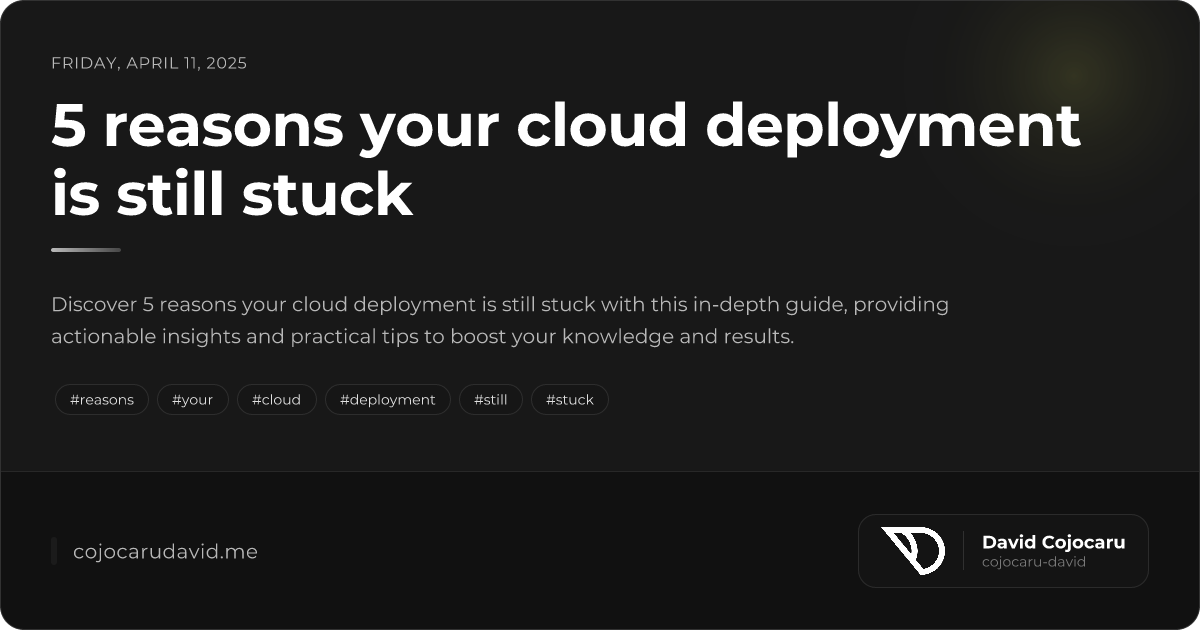
Task: Select the #cloud tag
Action: [x=277, y=399]
